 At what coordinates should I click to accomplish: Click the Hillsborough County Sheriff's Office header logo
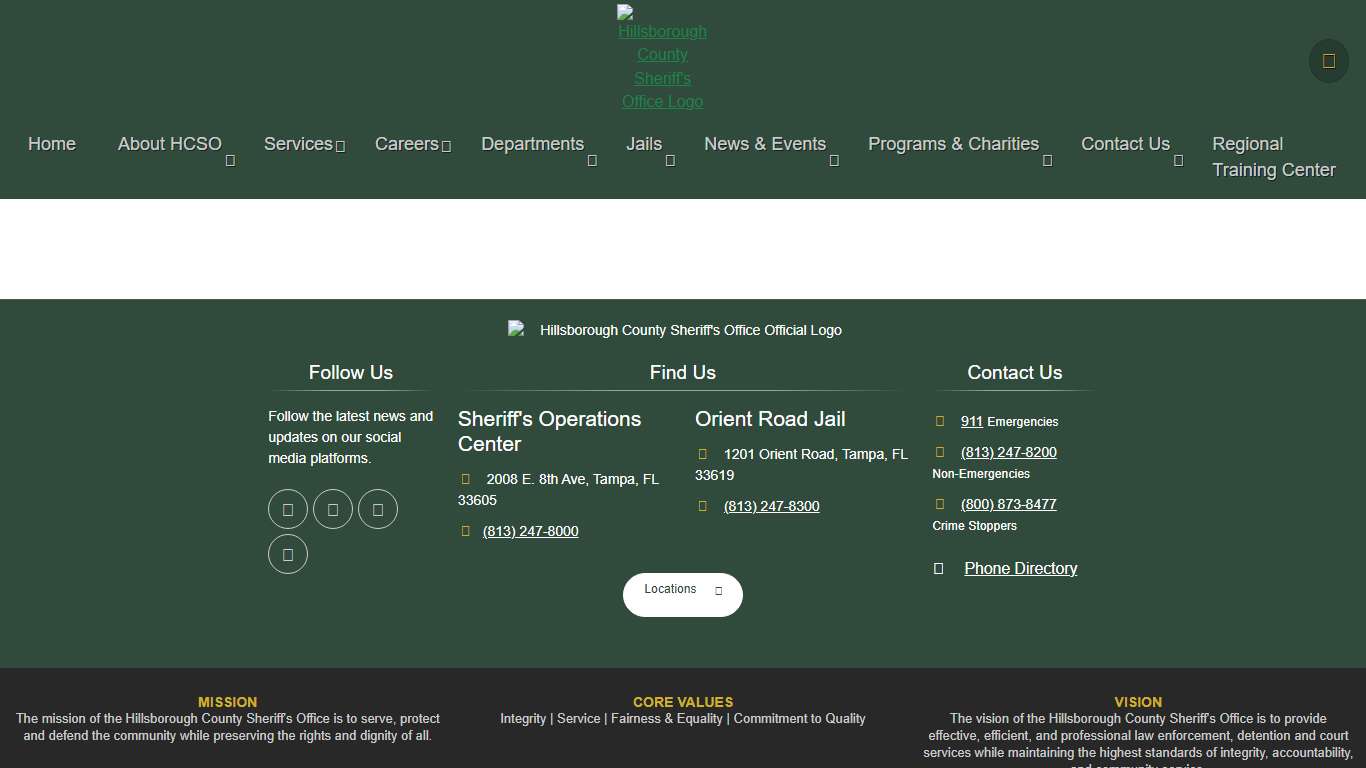[x=662, y=58]
